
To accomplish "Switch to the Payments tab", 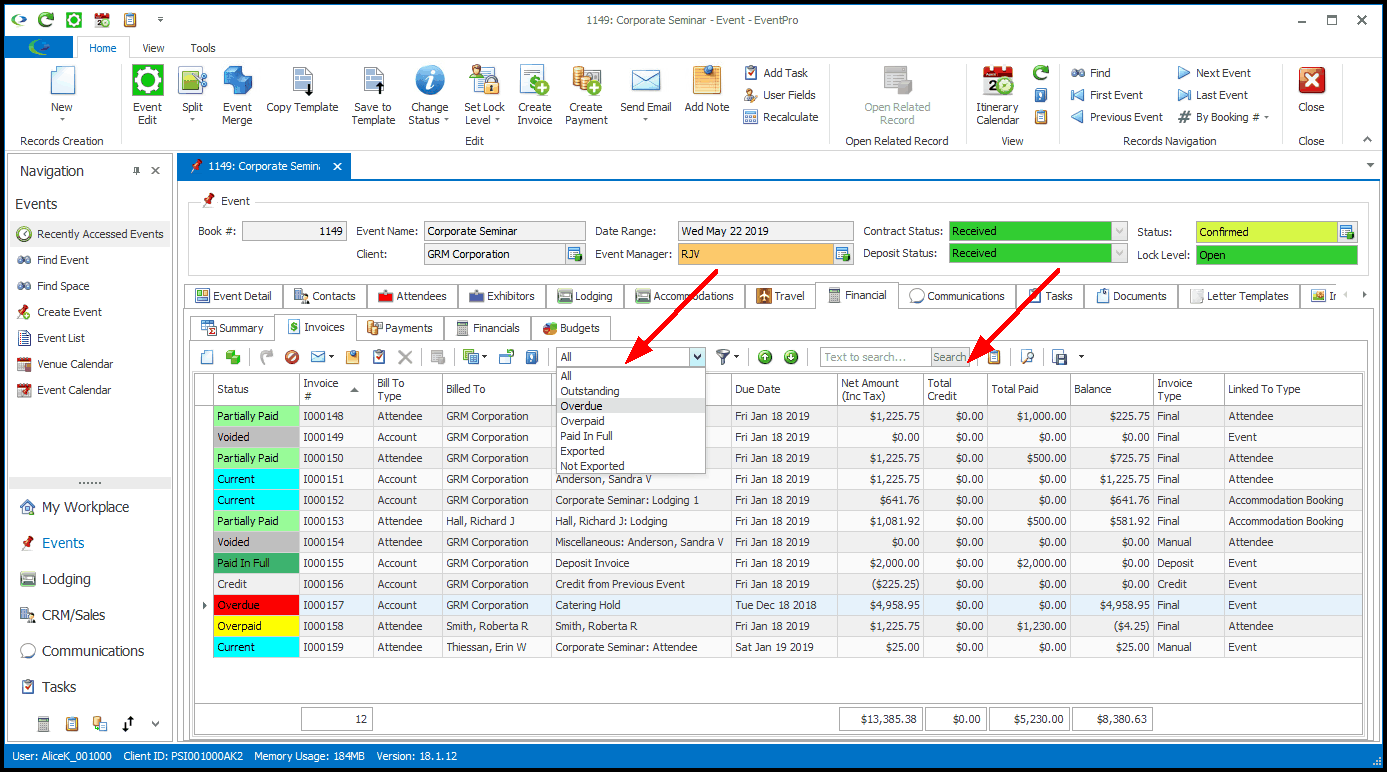I will (400, 328).
